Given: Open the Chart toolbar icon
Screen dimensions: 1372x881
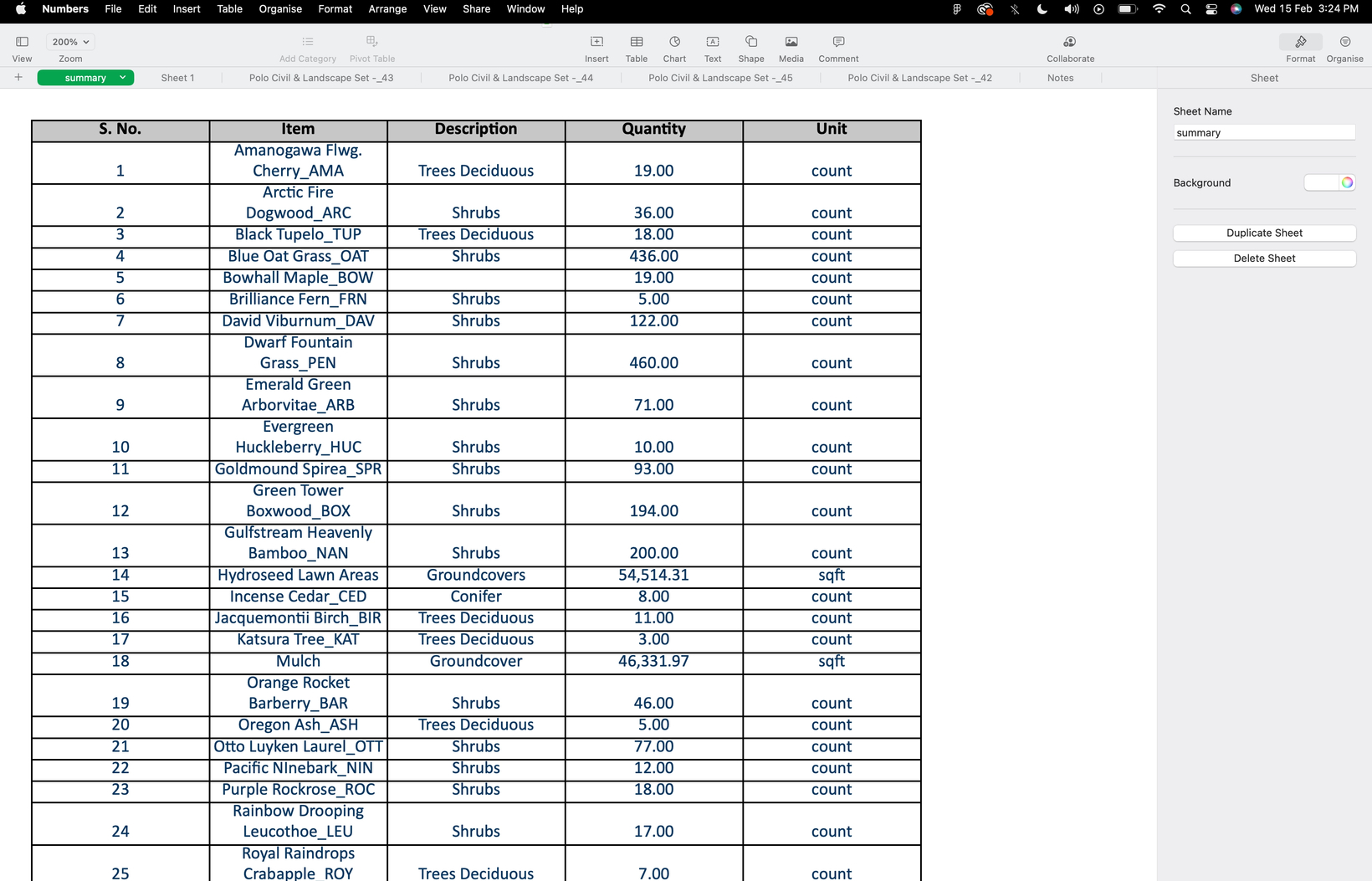Looking at the screenshot, I should 674,42.
